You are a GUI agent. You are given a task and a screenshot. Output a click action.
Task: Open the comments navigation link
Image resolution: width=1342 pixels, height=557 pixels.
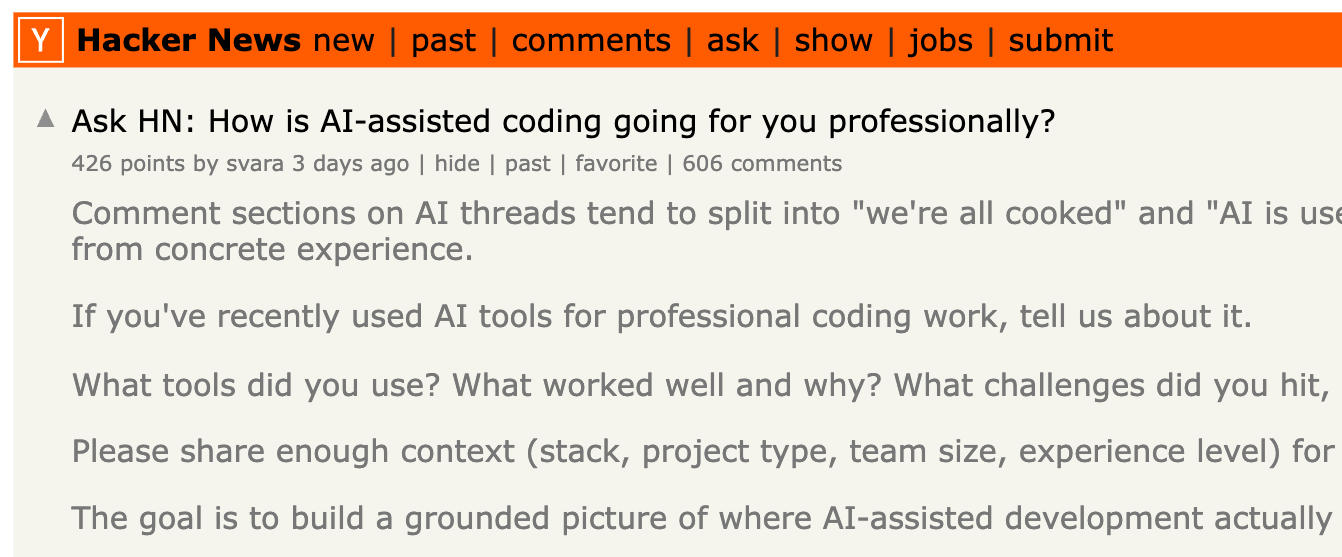[x=591, y=41]
